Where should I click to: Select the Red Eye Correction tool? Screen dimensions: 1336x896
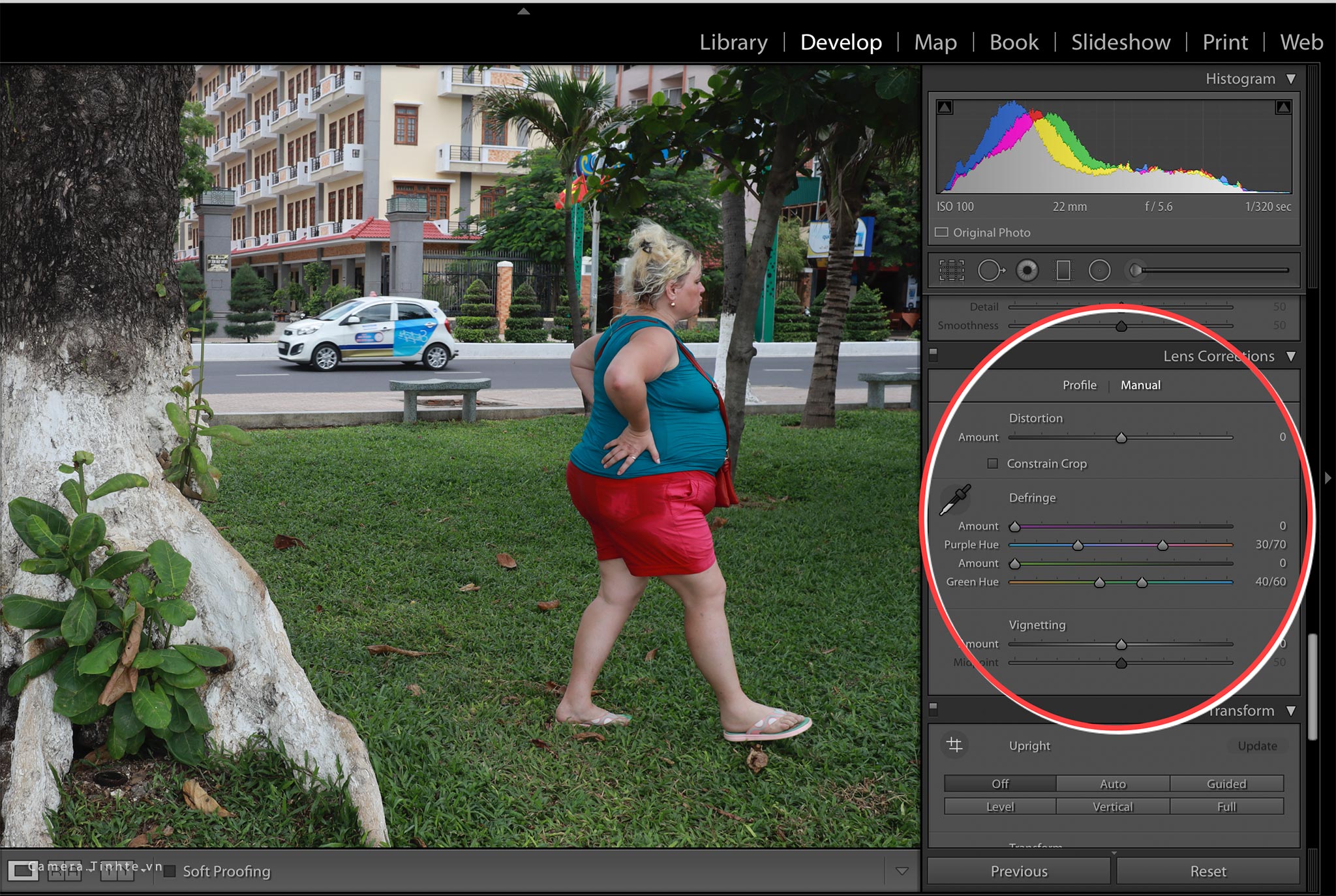pyautogui.click(x=1027, y=270)
